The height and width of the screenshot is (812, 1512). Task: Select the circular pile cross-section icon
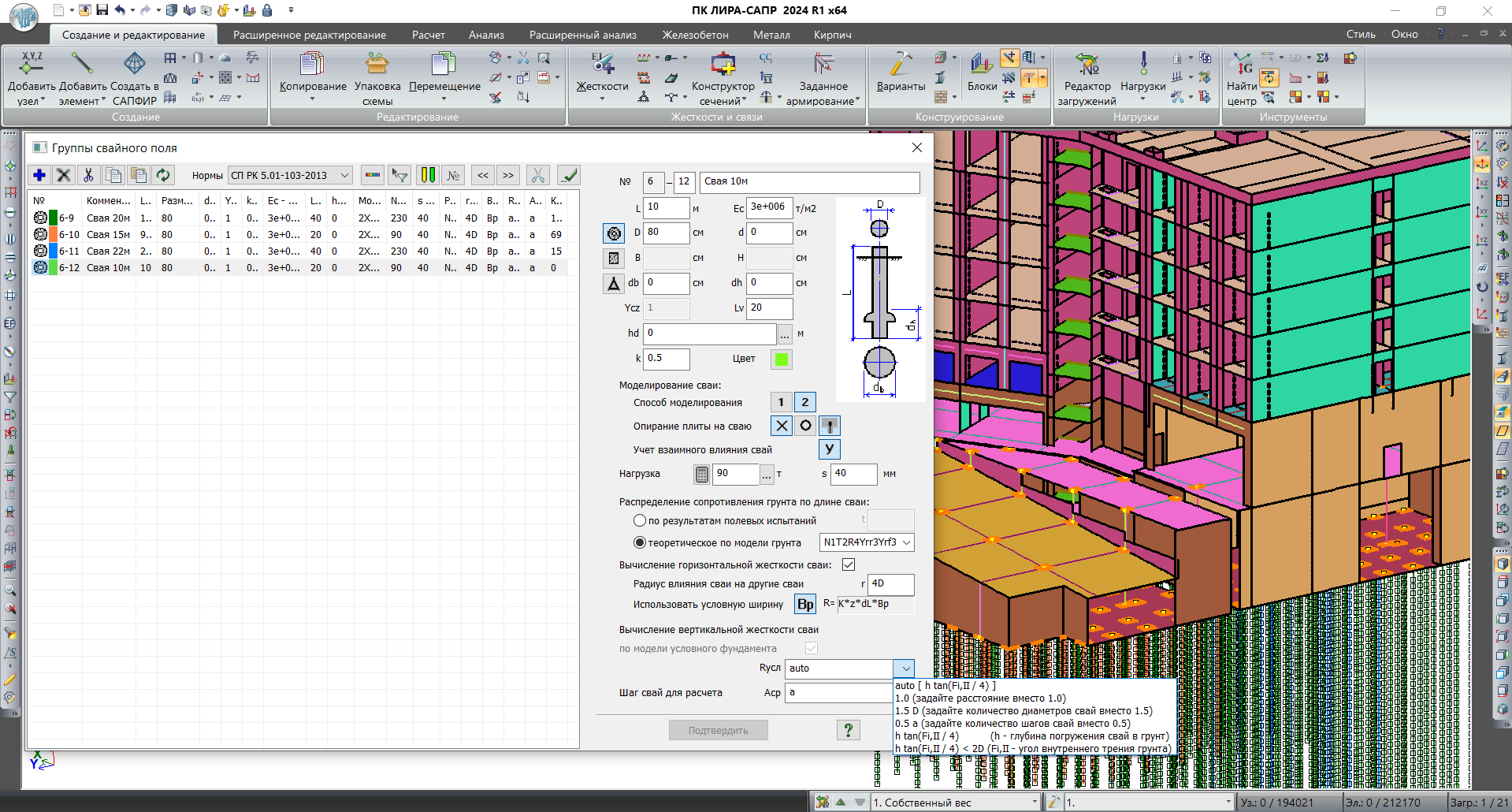tap(614, 233)
